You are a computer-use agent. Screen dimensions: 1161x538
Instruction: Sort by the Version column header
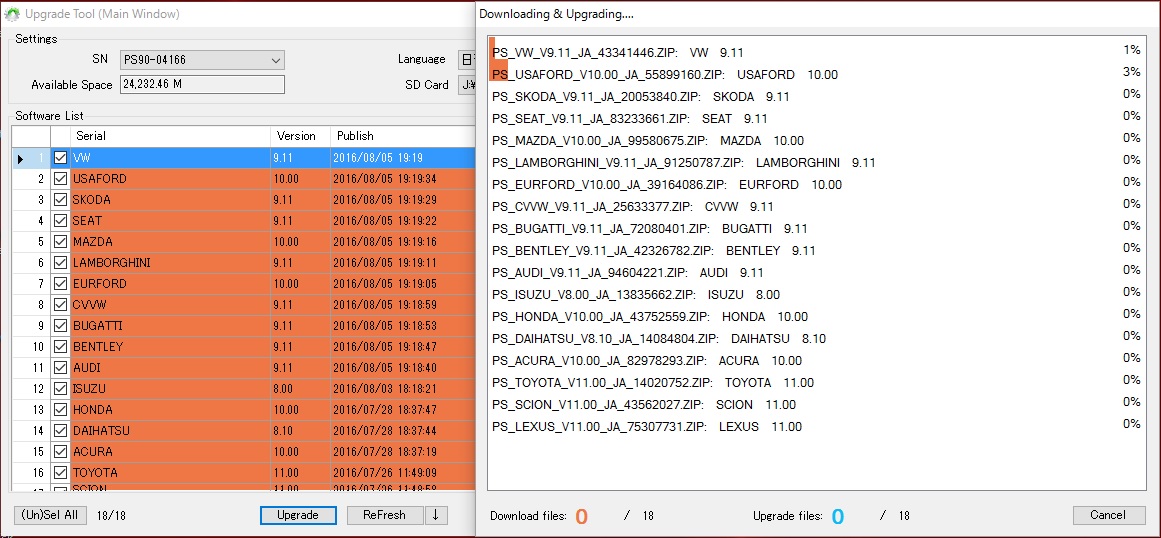300,136
